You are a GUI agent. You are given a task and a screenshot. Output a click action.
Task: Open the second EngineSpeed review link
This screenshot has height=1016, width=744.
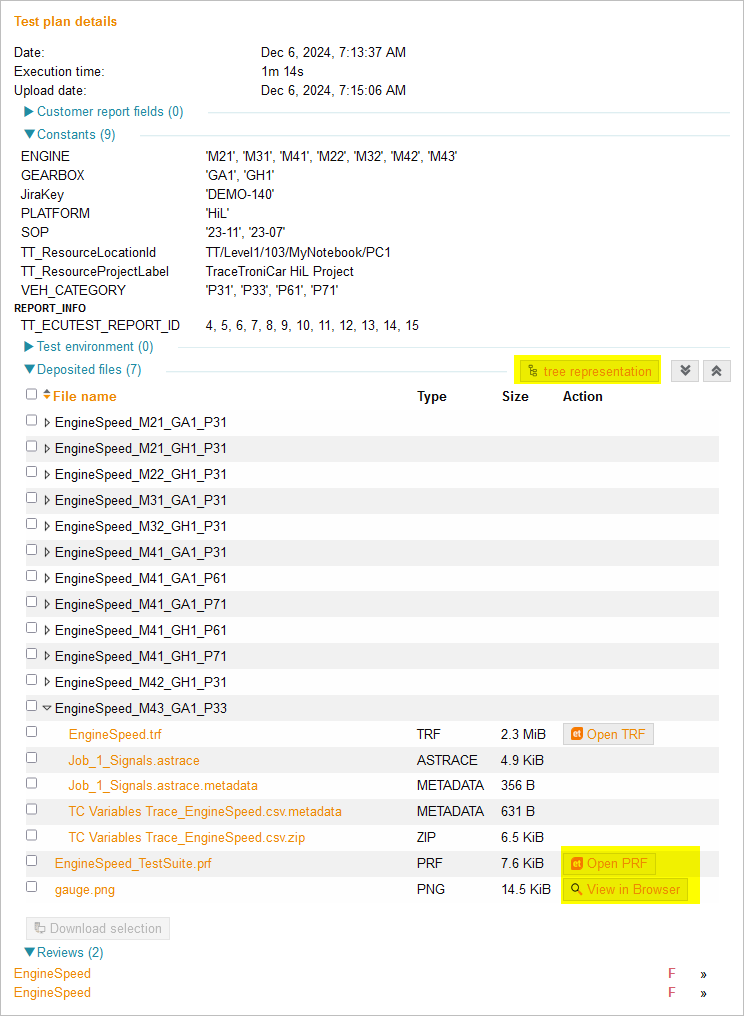52,993
